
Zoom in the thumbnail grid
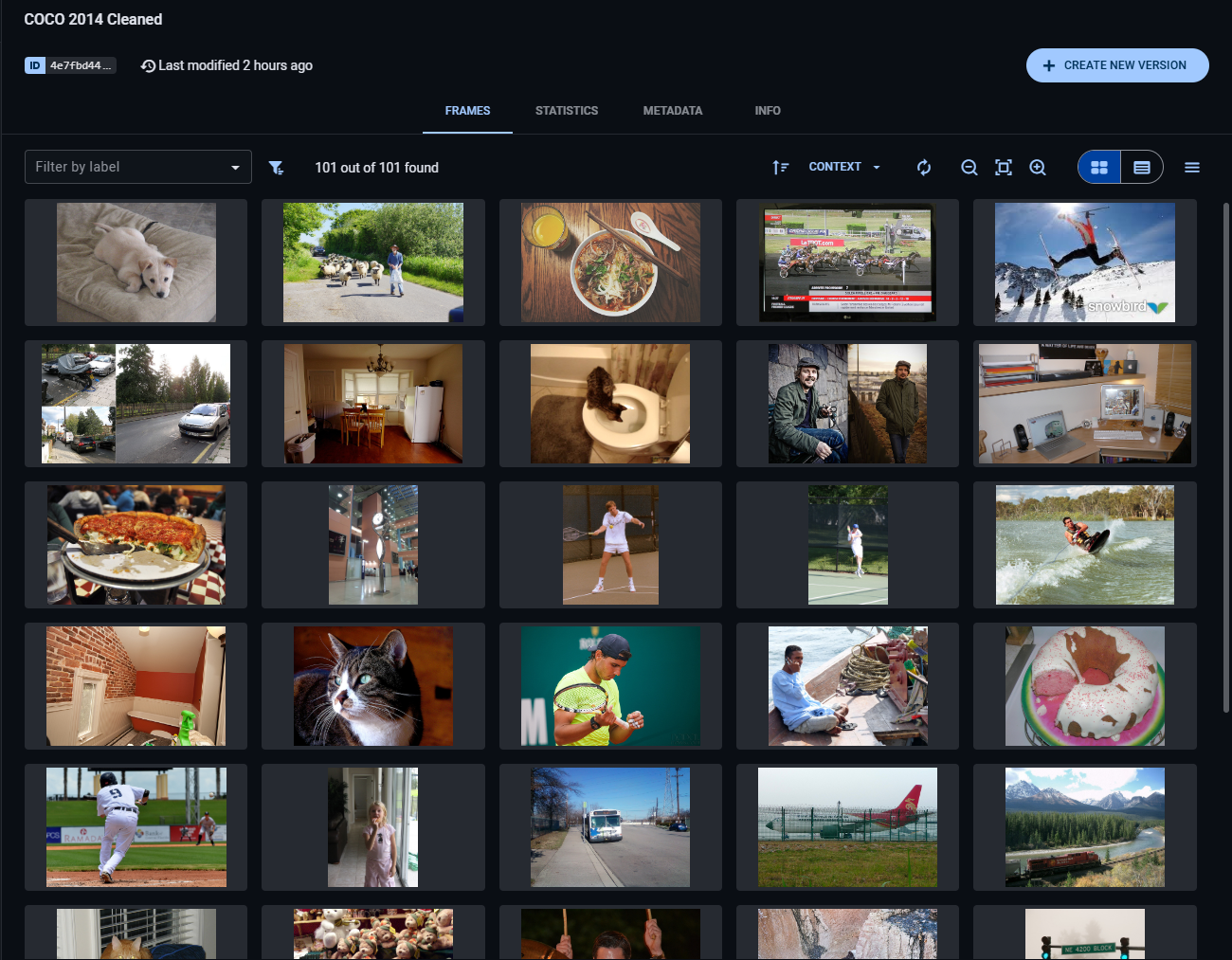1038,167
